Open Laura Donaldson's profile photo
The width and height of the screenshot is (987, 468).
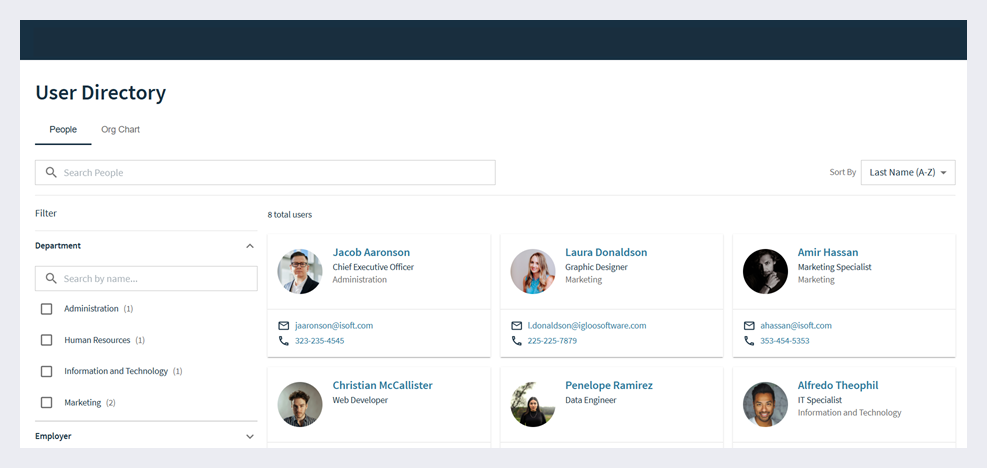pos(533,271)
